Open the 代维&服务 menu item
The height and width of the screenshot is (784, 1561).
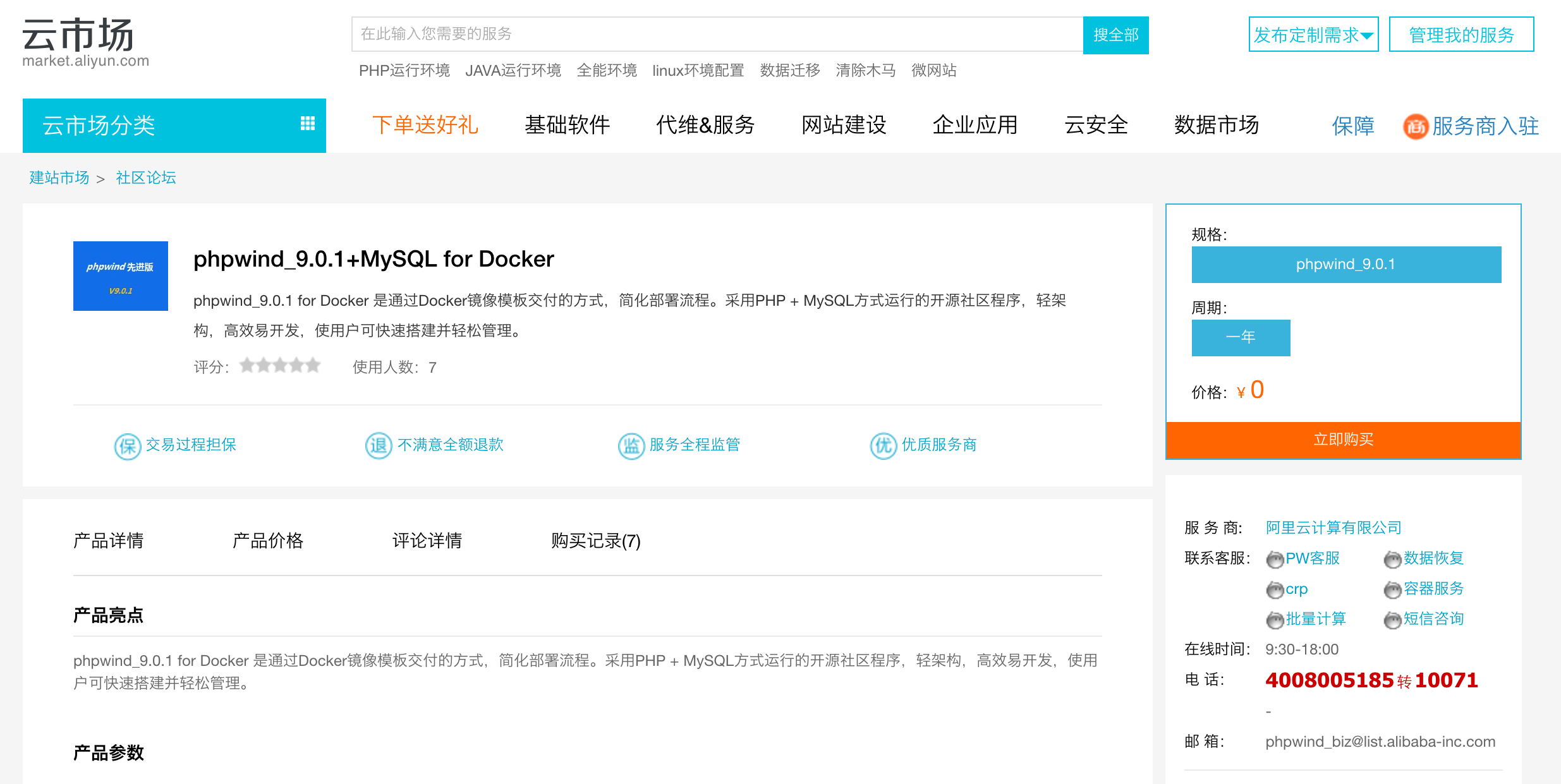[x=705, y=125]
